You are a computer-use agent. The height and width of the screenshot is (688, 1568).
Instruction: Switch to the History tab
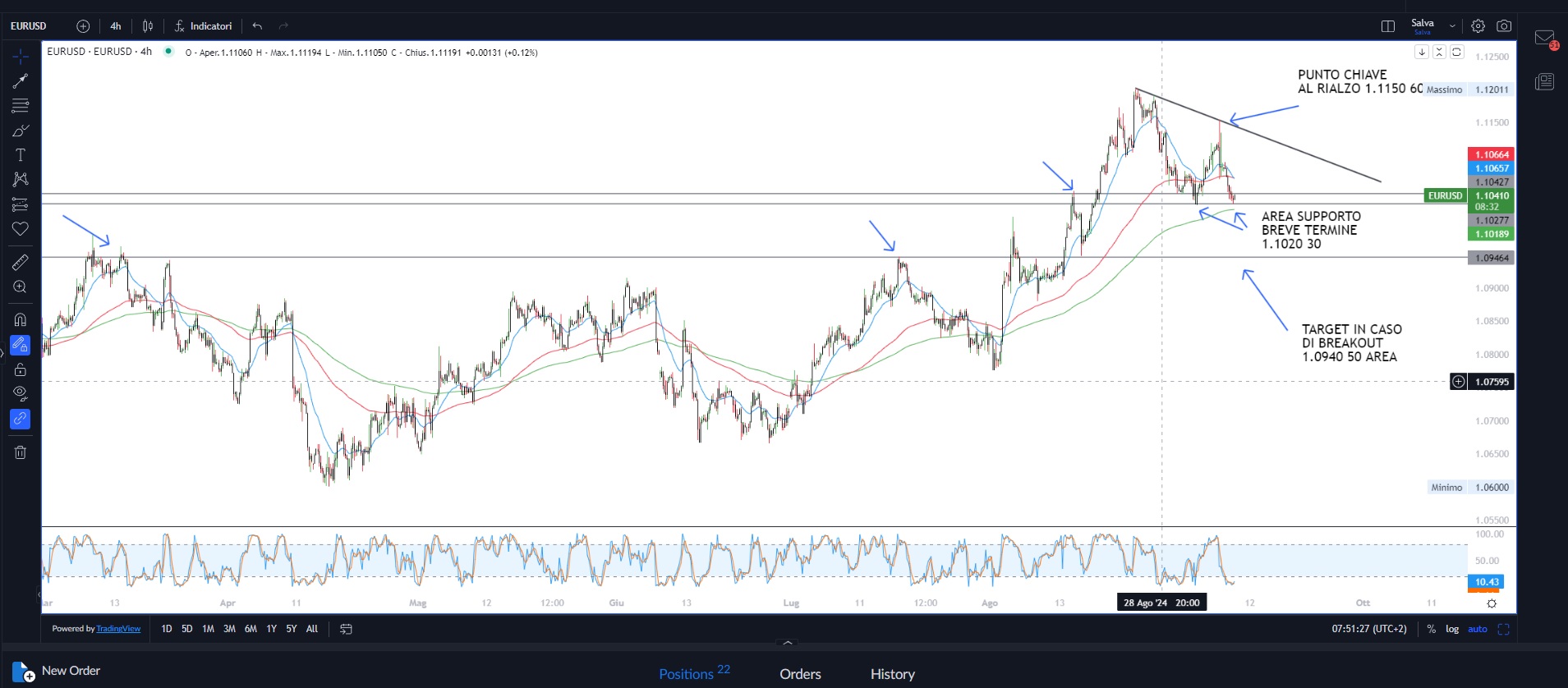[892, 674]
